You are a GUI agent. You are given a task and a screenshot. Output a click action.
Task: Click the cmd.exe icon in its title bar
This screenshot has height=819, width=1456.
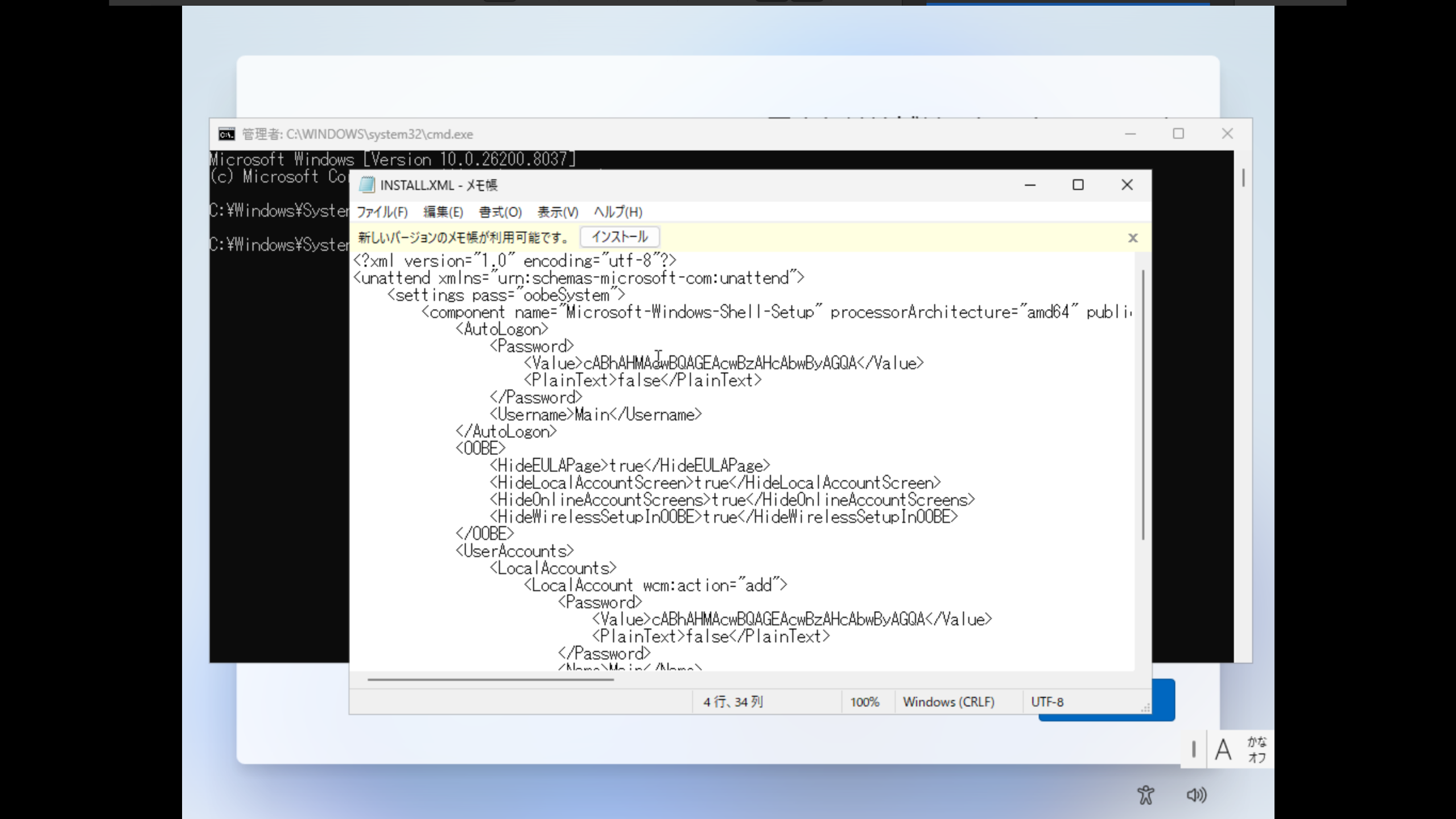click(x=226, y=134)
